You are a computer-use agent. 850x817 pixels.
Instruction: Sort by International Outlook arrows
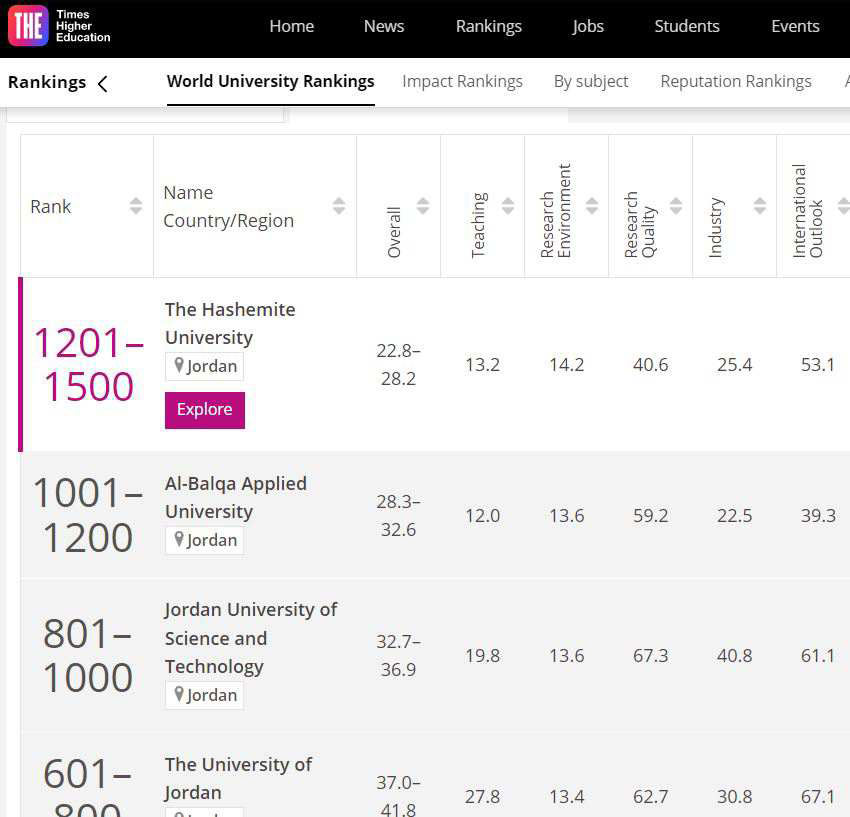point(842,206)
